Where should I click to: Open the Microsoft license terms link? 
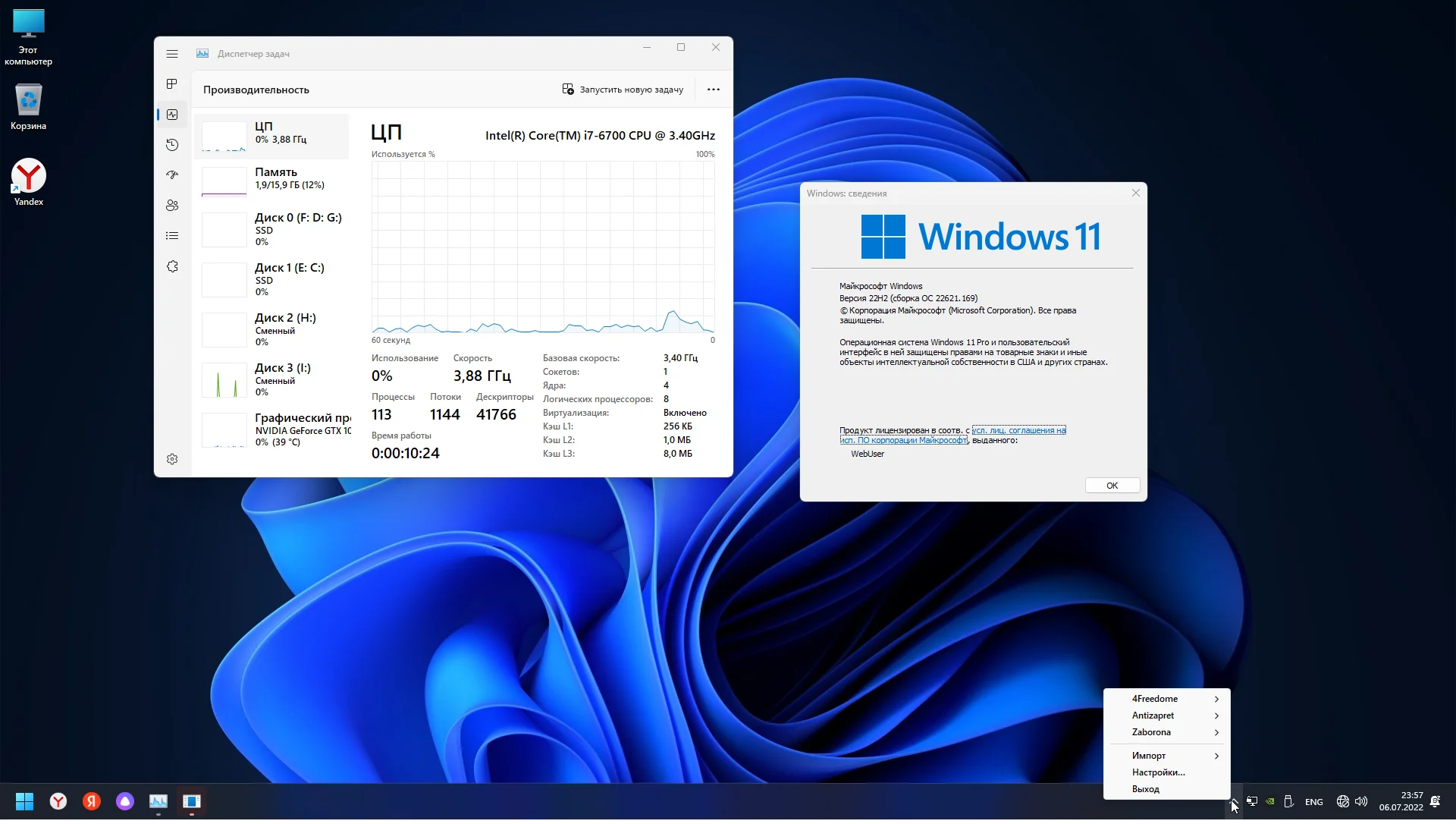point(1018,430)
